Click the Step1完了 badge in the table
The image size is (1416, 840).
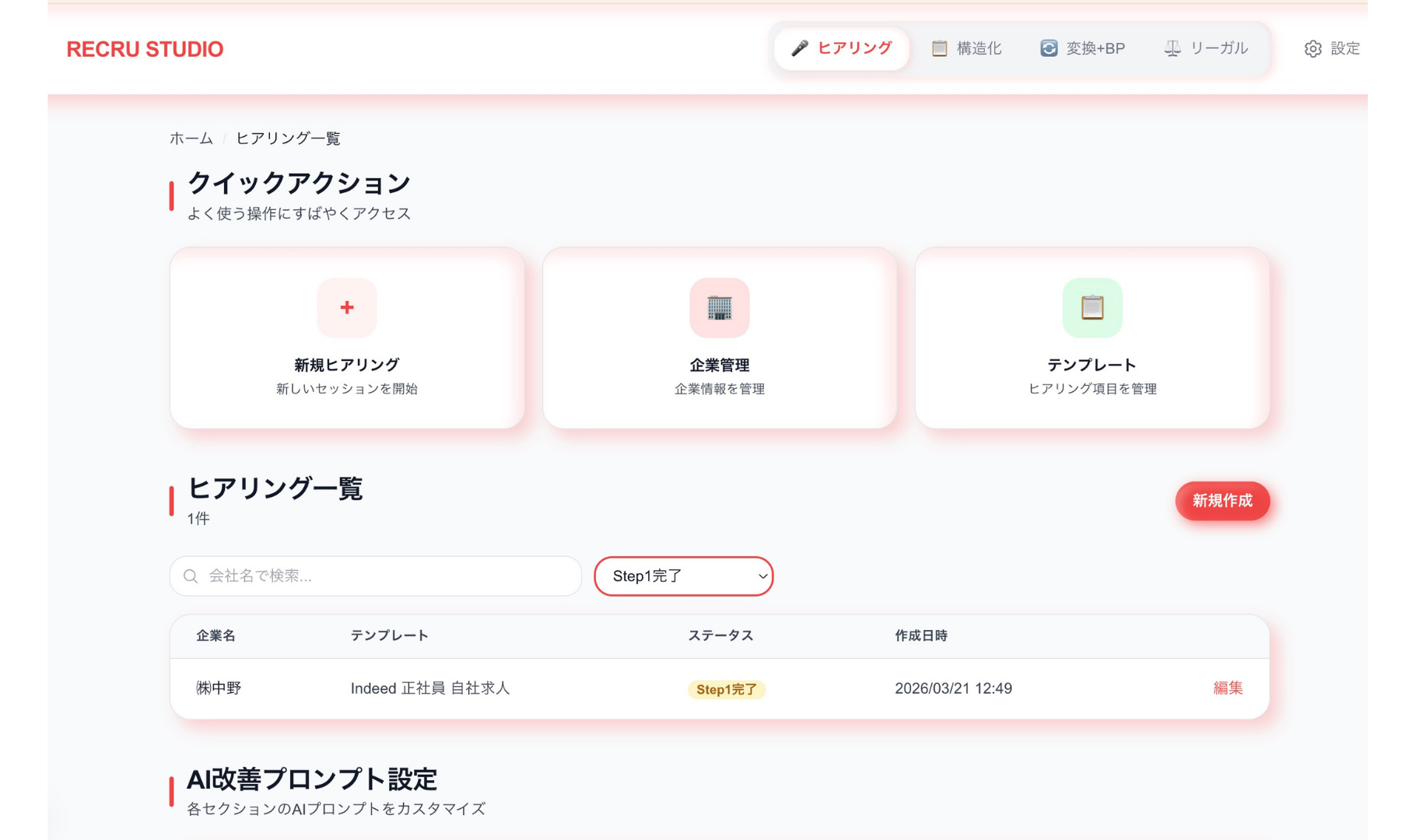pos(726,689)
